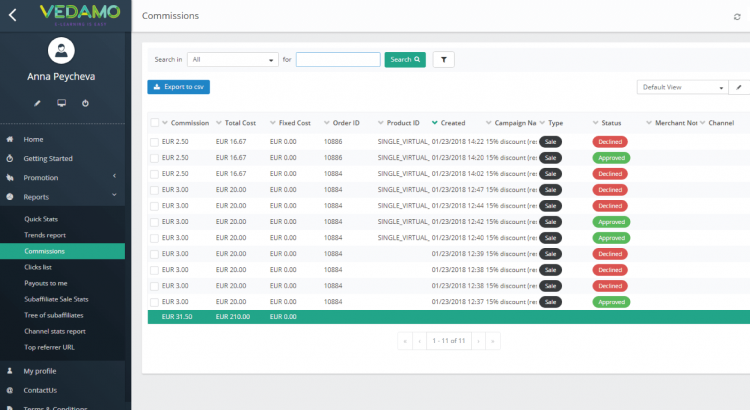This screenshot has width=750, height=410.
Task: Open the Trends report
Action: point(45,235)
